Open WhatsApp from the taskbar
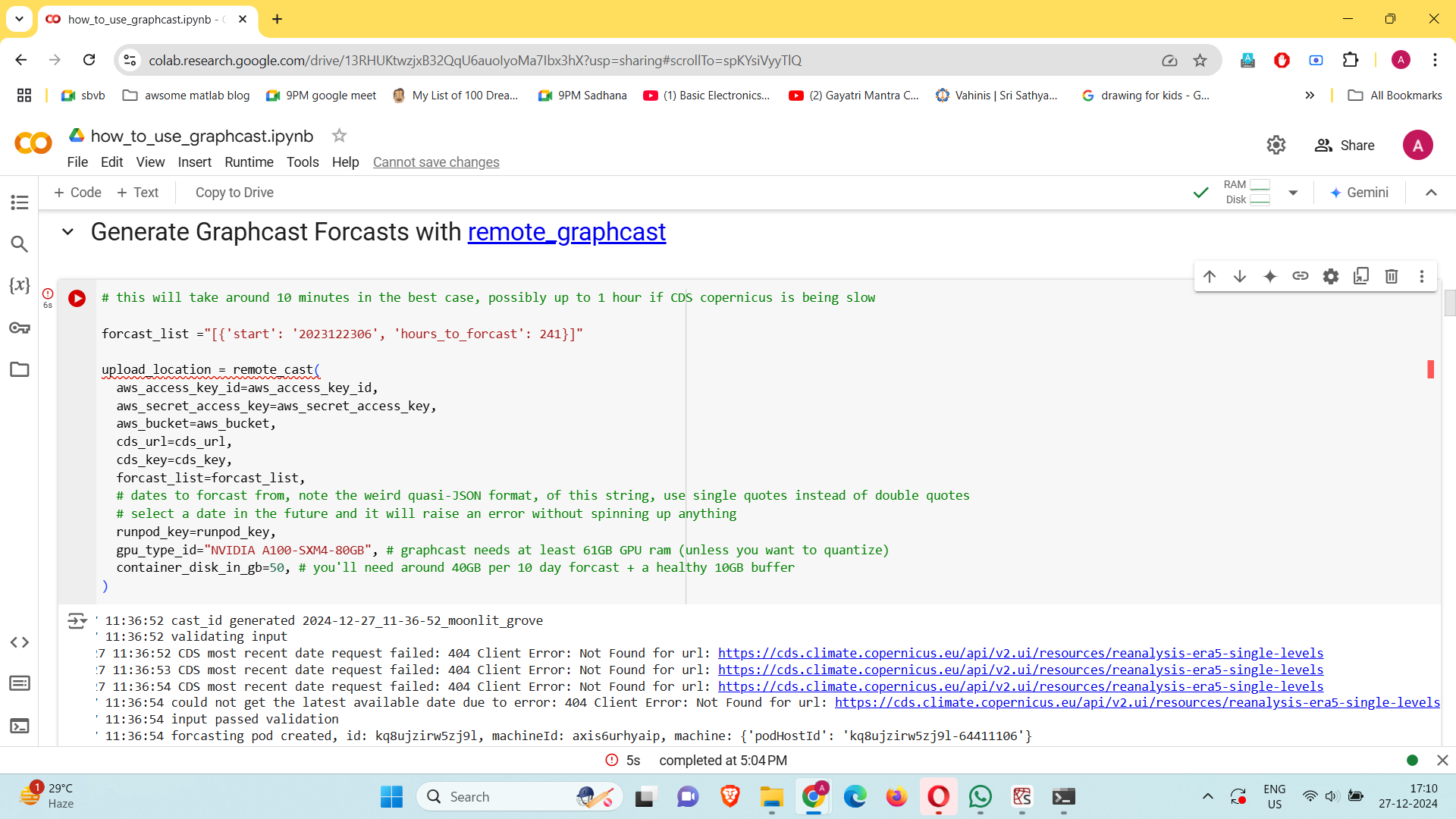Viewport: 1456px width, 819px height. (980, 796)
